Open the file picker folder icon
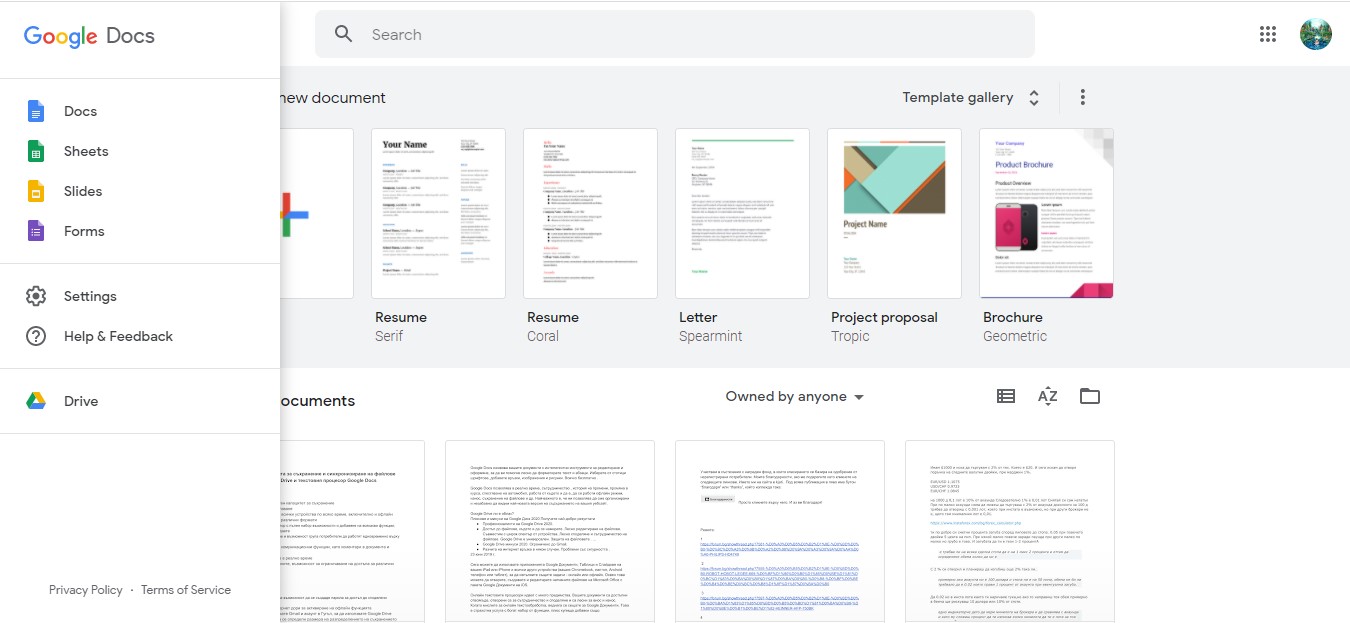Viewport: 1350px width, 623px height. [1090, 396]
